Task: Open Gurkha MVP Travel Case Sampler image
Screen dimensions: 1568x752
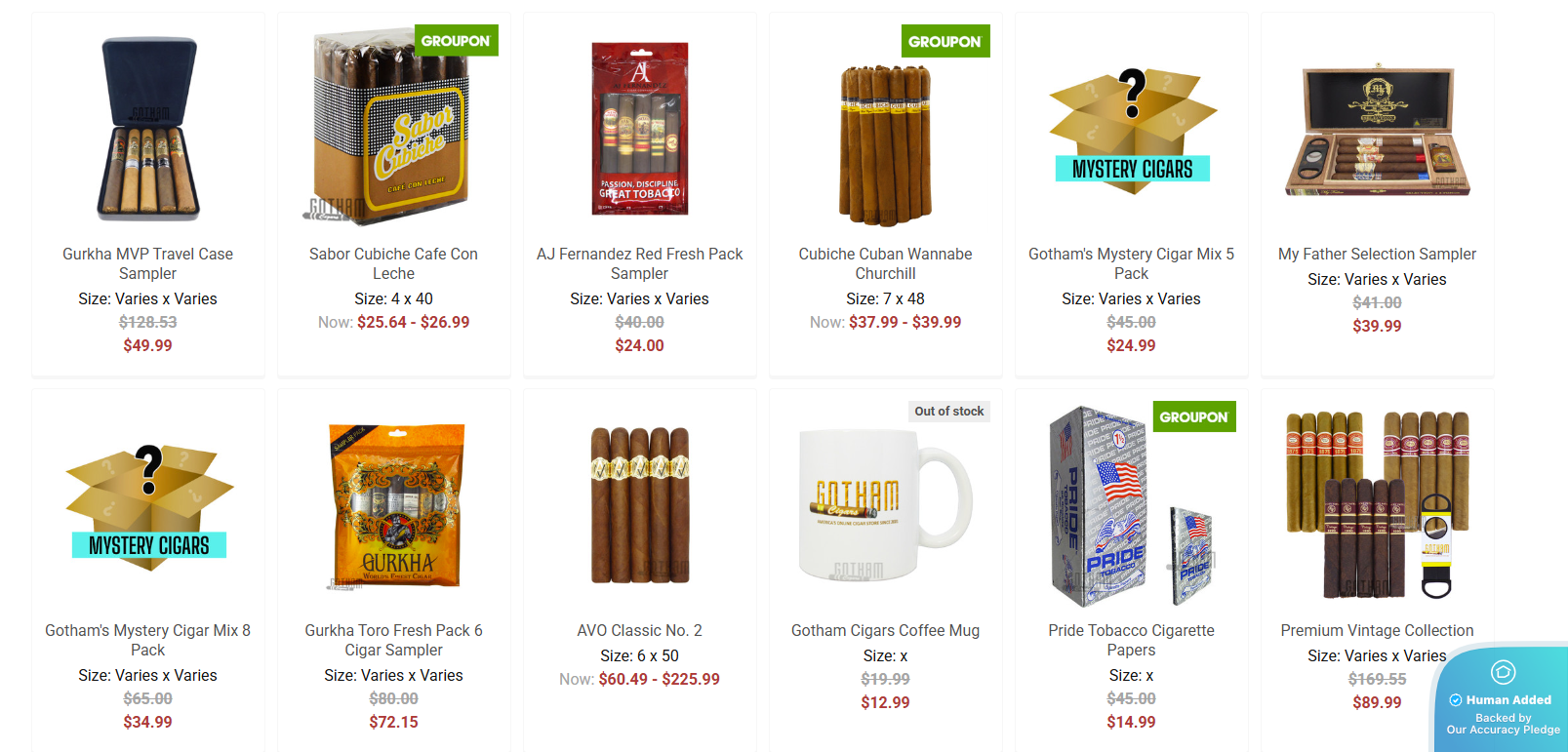Action: click(x=148, y=128)
